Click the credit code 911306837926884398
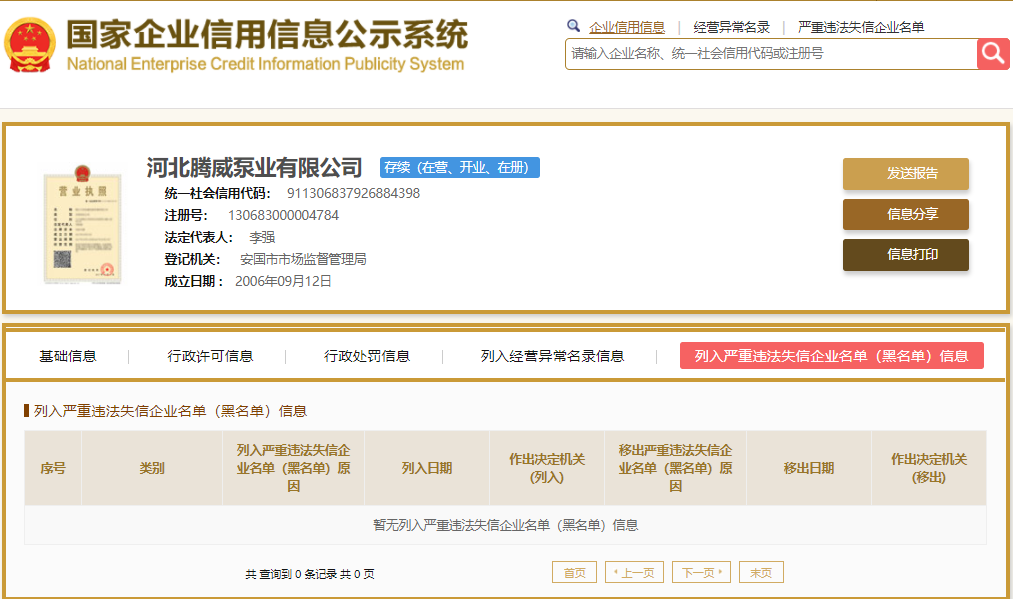 [353, 193]
